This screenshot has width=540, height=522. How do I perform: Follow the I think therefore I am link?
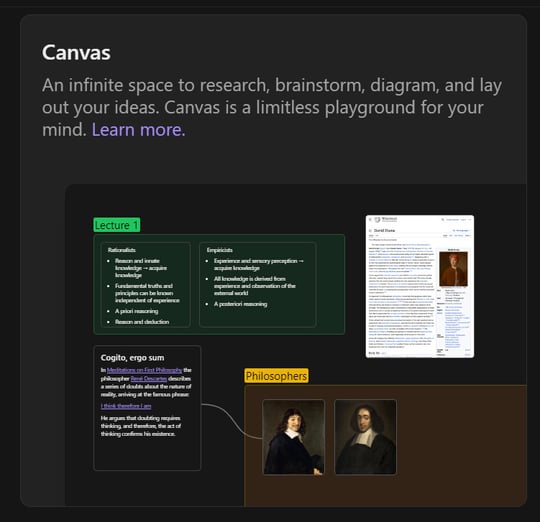pos(126,406)
